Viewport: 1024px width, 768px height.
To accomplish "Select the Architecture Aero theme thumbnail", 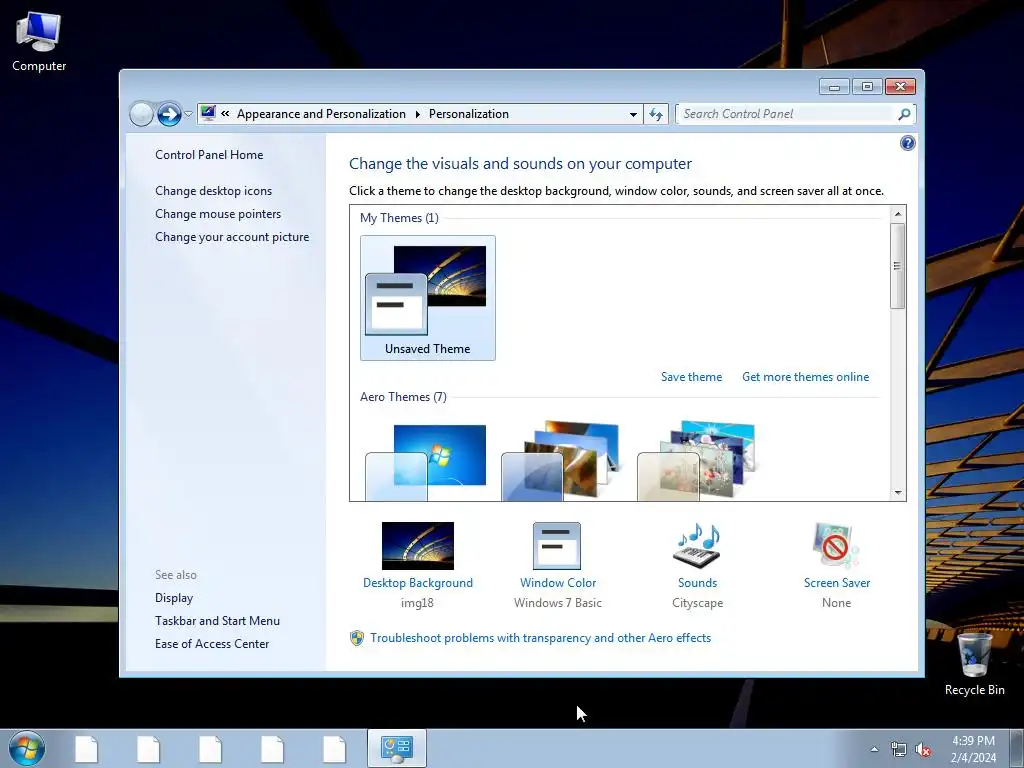I will (x=562, y=461).
